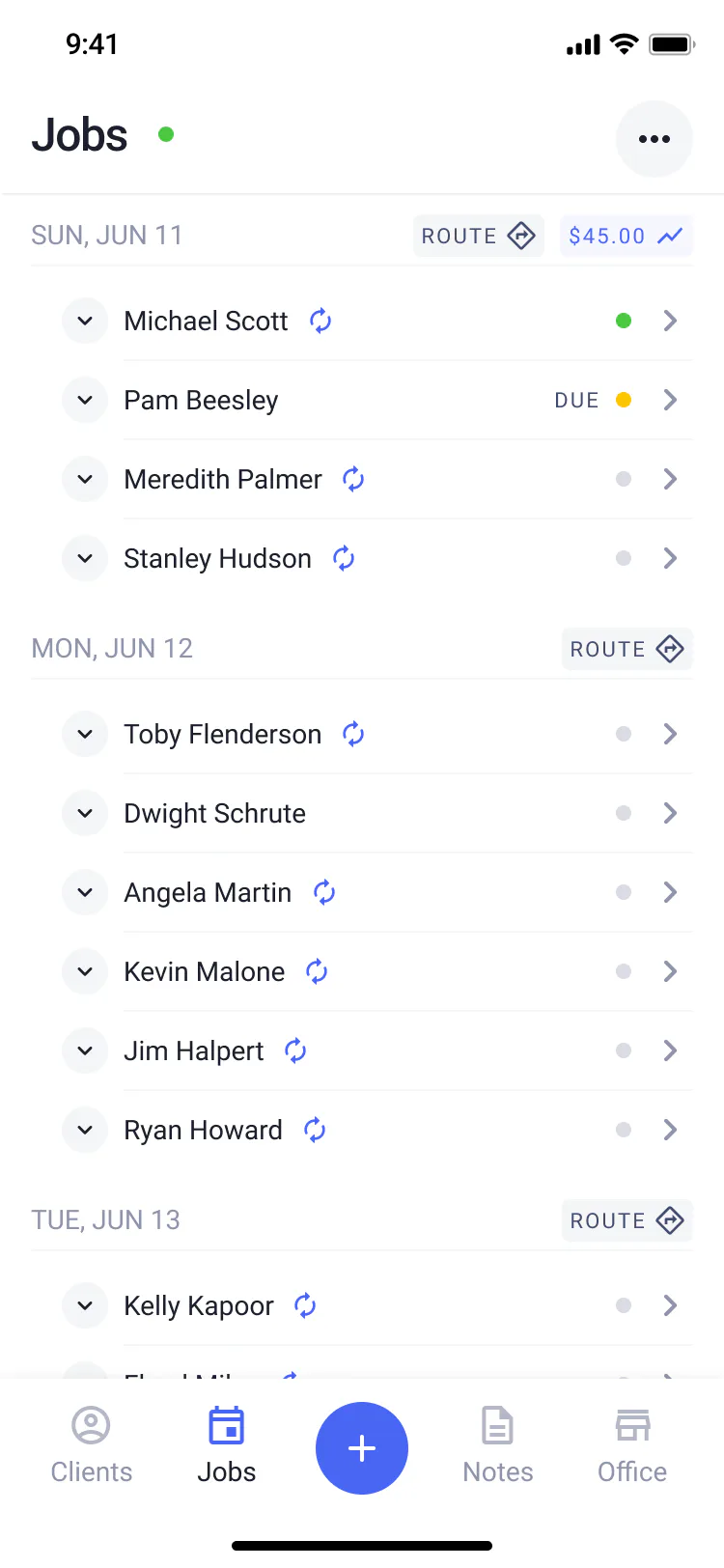This screenshot has width=724, height=1568.
Task: Click the $45.00 earnings button
Action: pyautogui.click(x=627, y=236)
